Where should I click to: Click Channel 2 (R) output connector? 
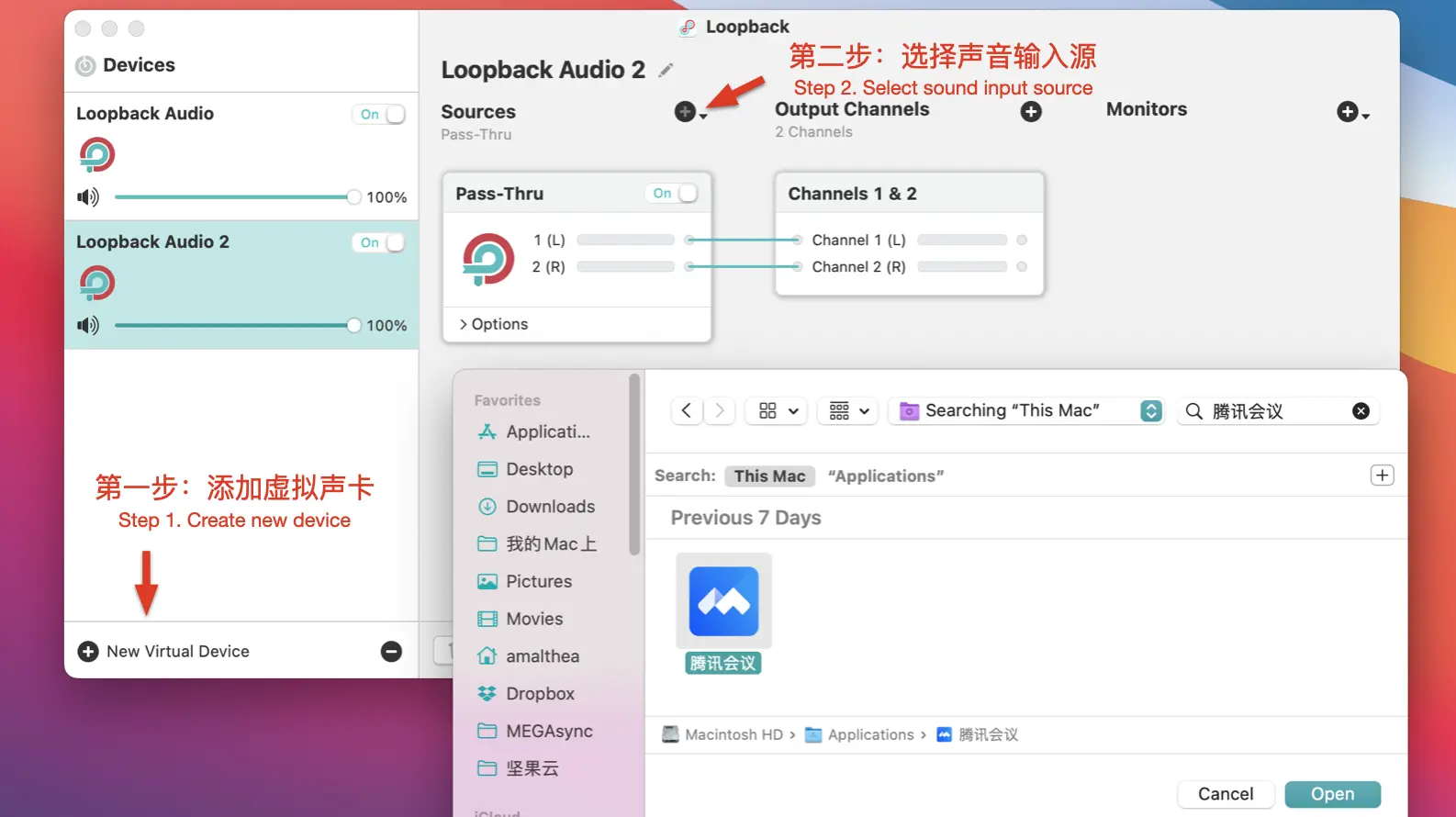coord(1021,266)
